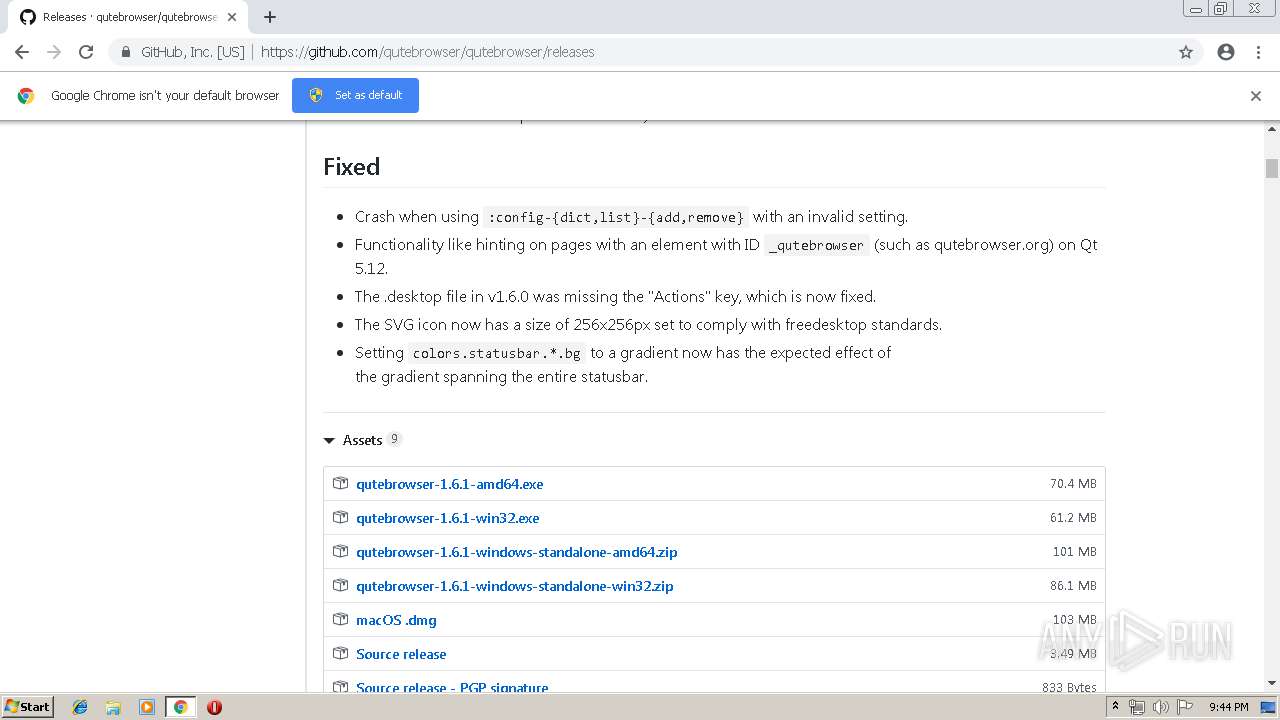
Task: Click the scrollbar down arrow
Action: (1272, 683)
